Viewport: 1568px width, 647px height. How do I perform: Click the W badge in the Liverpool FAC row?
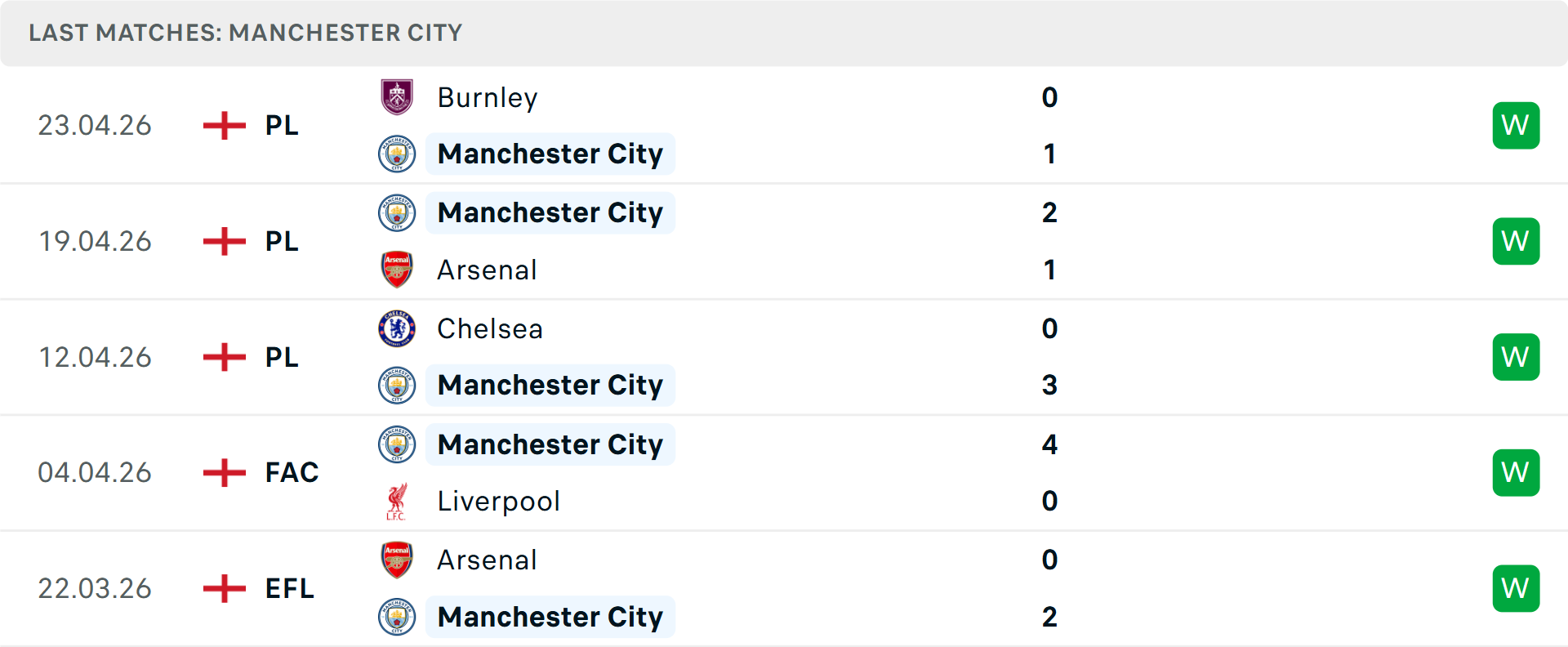point(1516,472)
